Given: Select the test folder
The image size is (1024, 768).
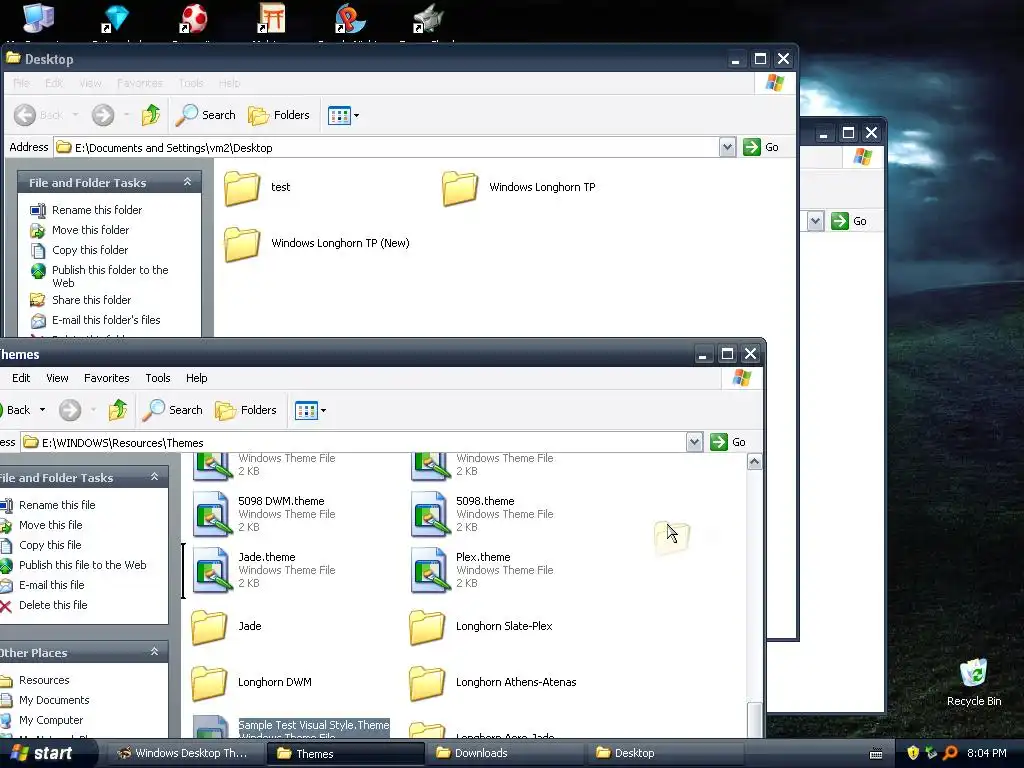Looking at the screenshot, I should [x=257, y=187].
